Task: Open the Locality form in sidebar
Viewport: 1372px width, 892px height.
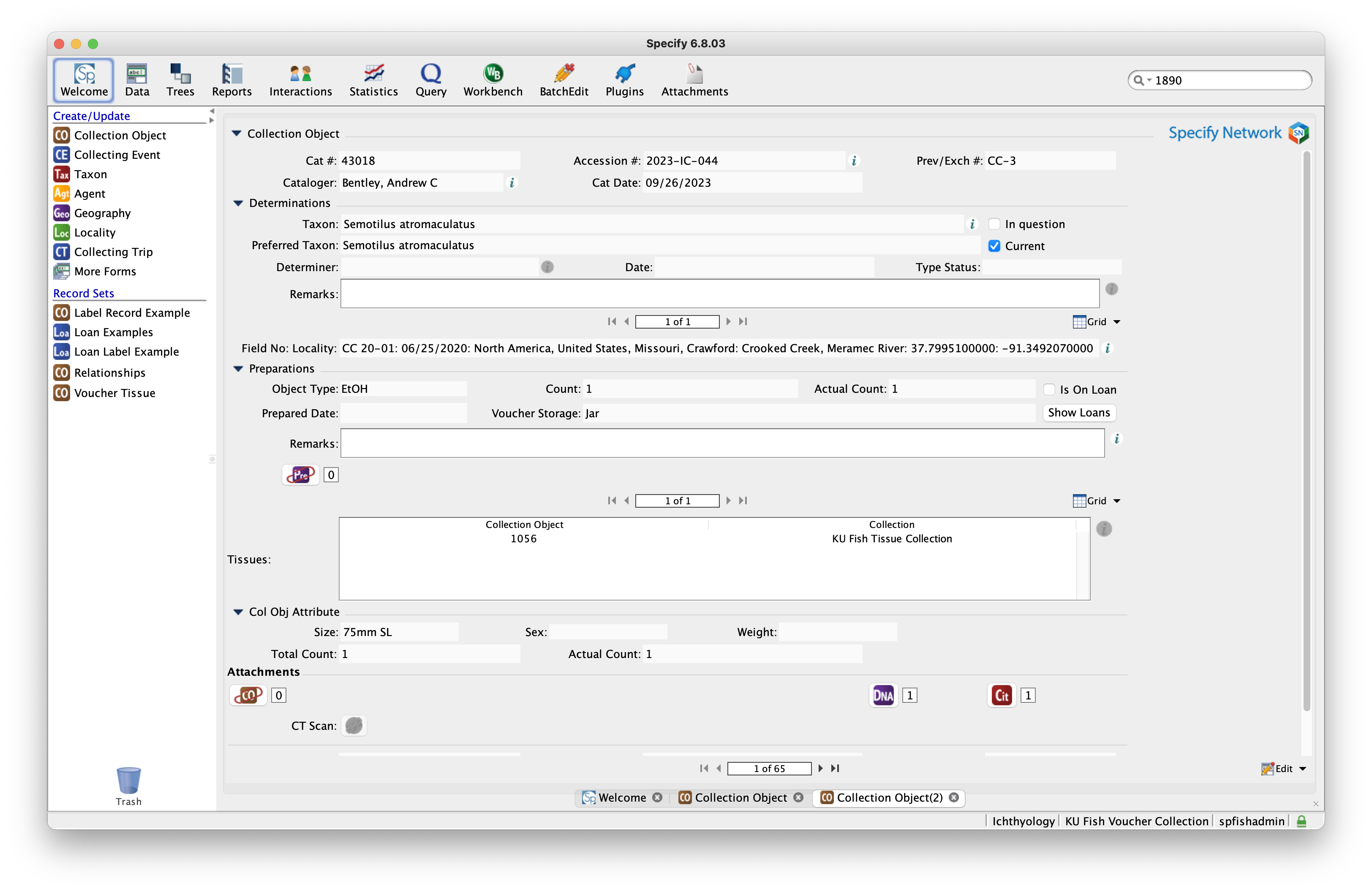Action: (x=85, y=233)
